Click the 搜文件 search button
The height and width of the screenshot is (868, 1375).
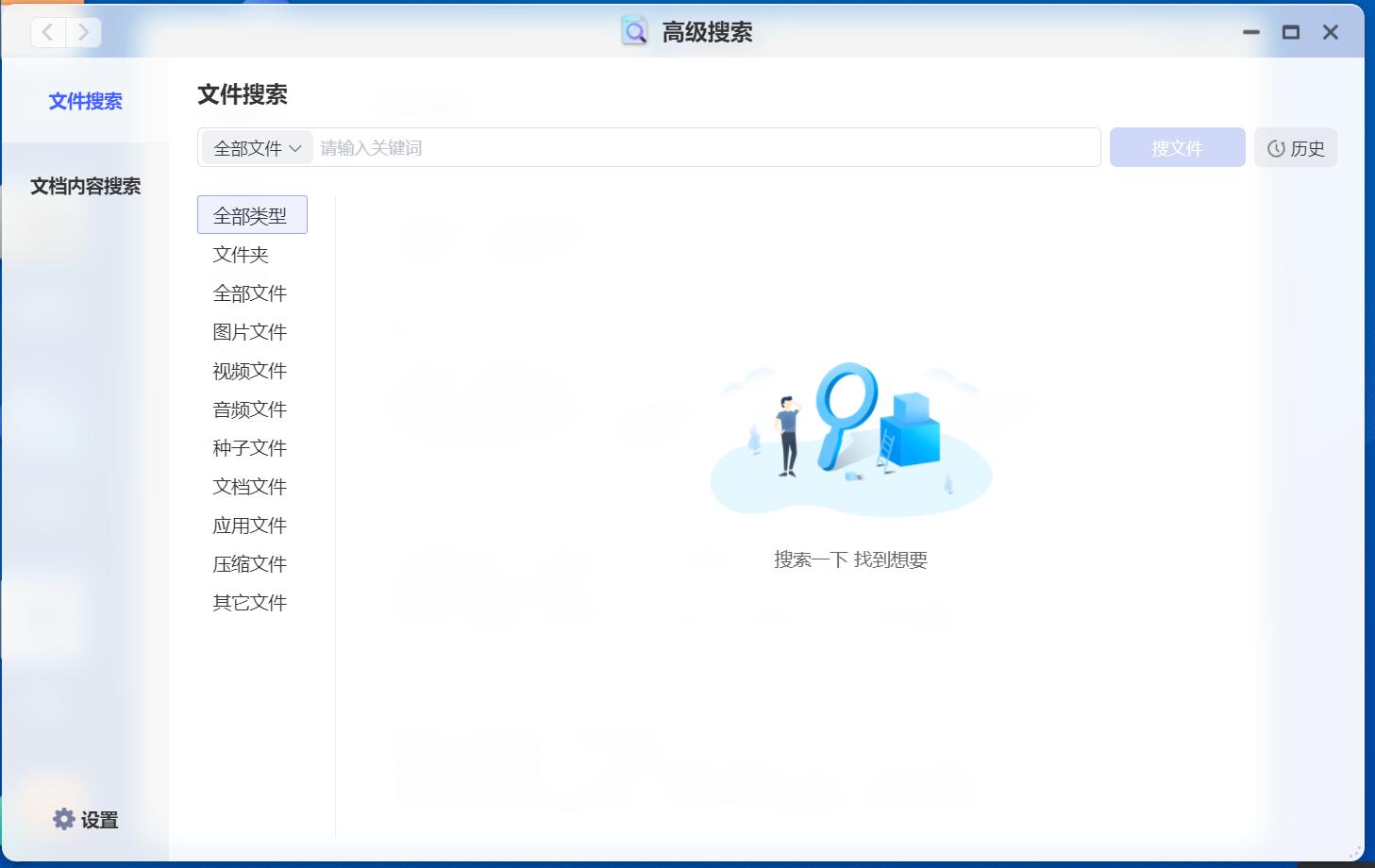pos(1177,147)
